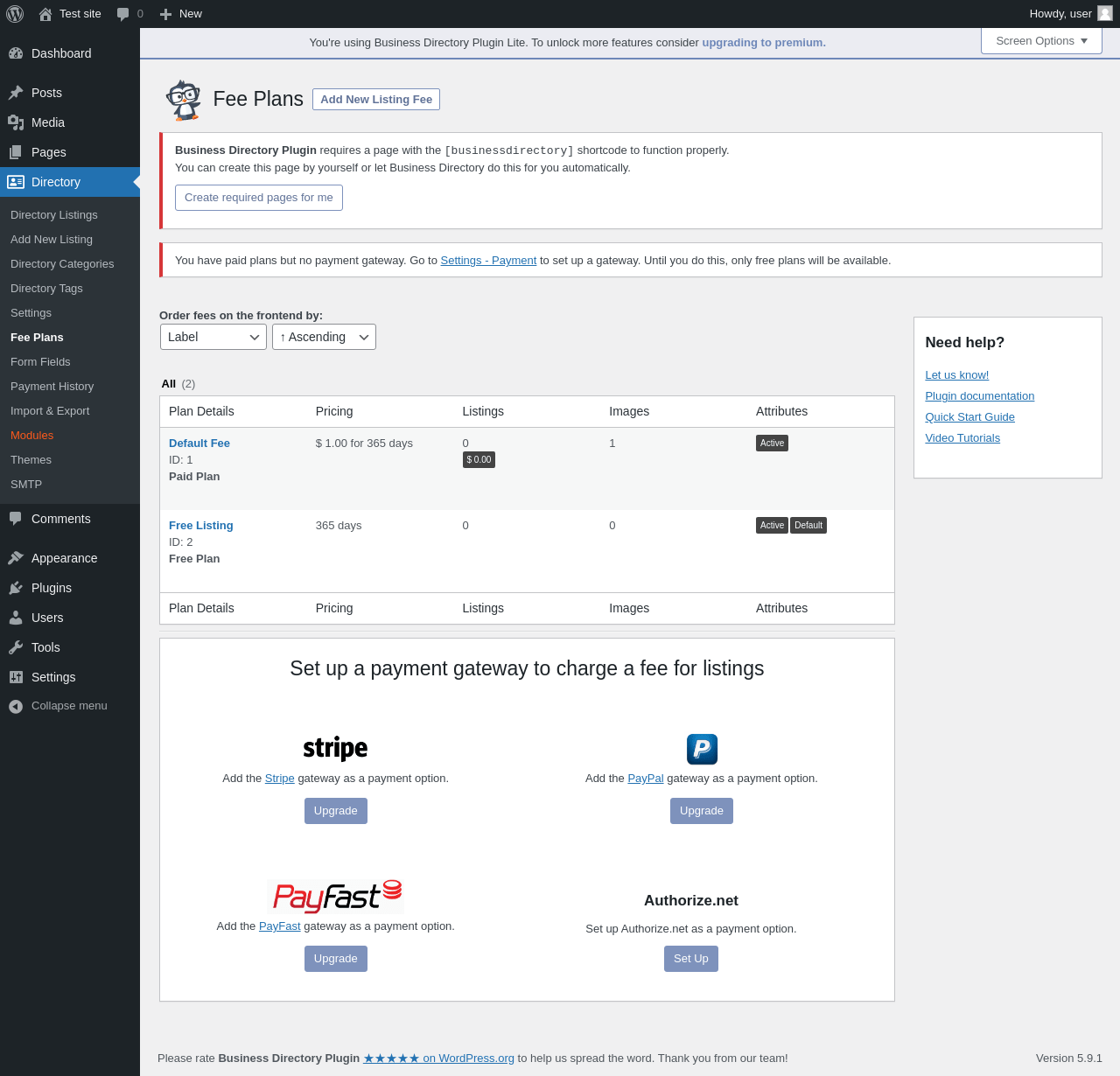Click the PayPal text link in description
Screen dimensions: 1120x1076
coord(646,779)
